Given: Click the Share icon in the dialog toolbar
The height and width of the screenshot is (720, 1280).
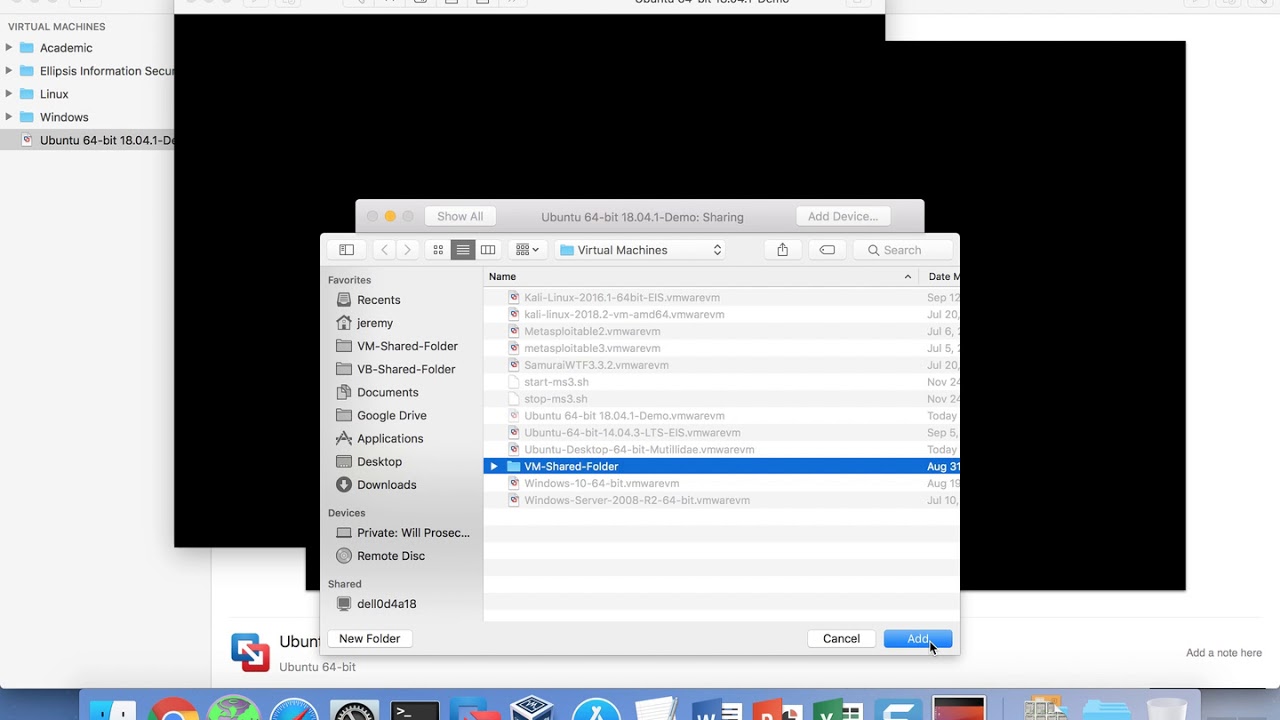Looking at the screenshot, I should 783,250.
